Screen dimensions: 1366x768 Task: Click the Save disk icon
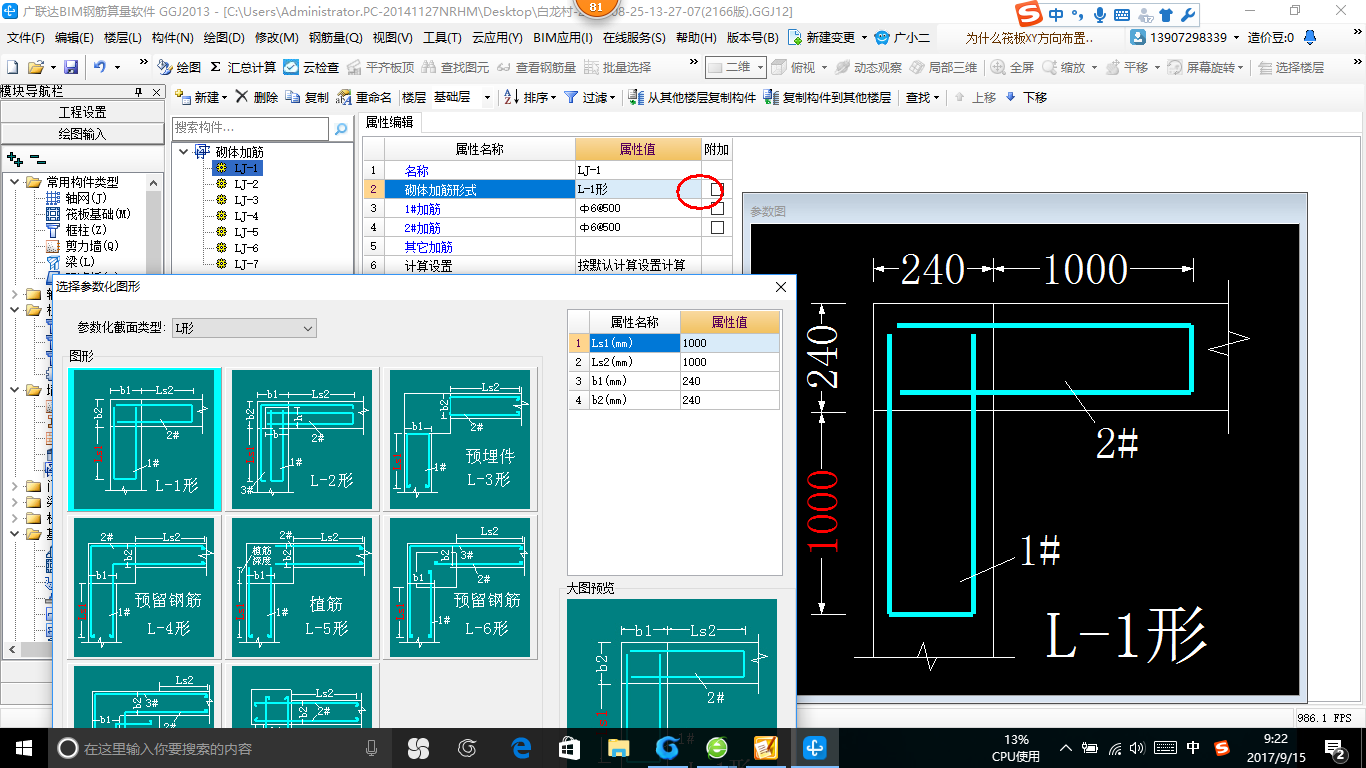pyautogui.click(x=71, y=67)
